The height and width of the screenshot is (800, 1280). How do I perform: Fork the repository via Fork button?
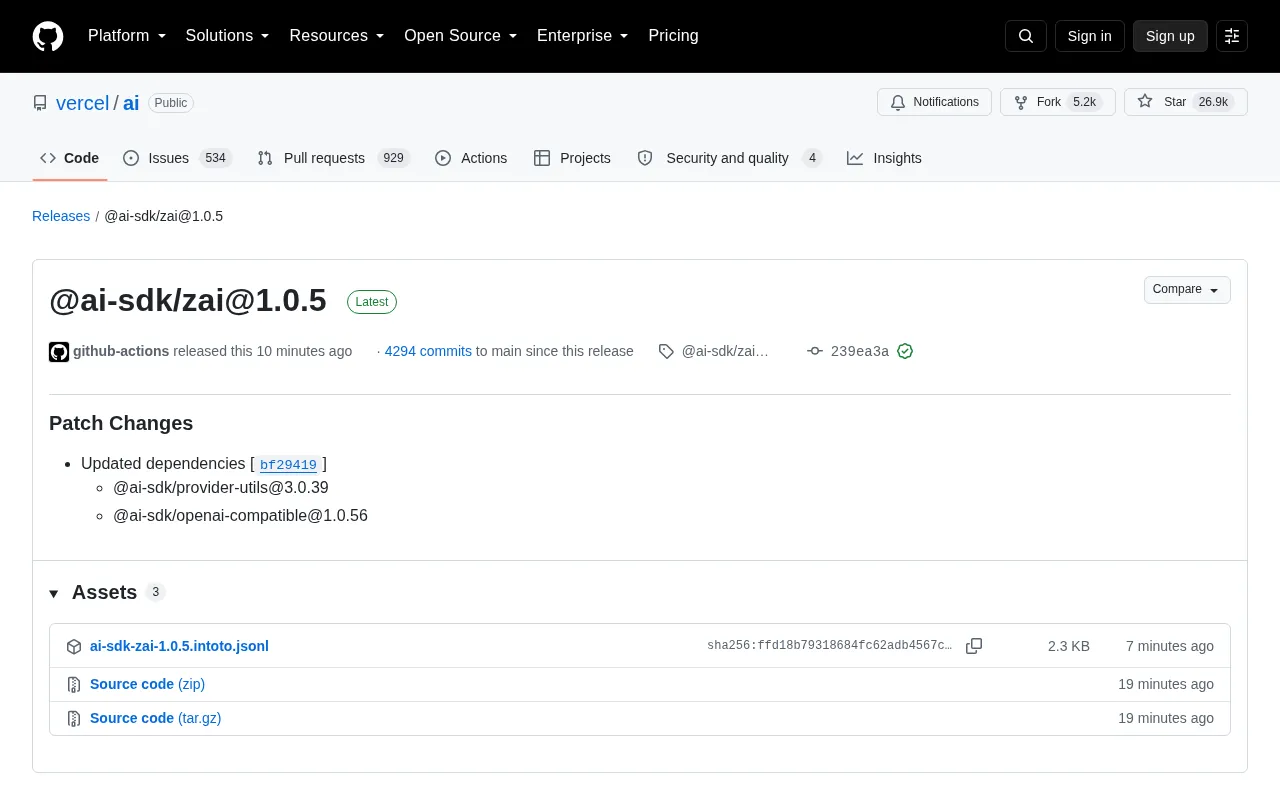1057,102
